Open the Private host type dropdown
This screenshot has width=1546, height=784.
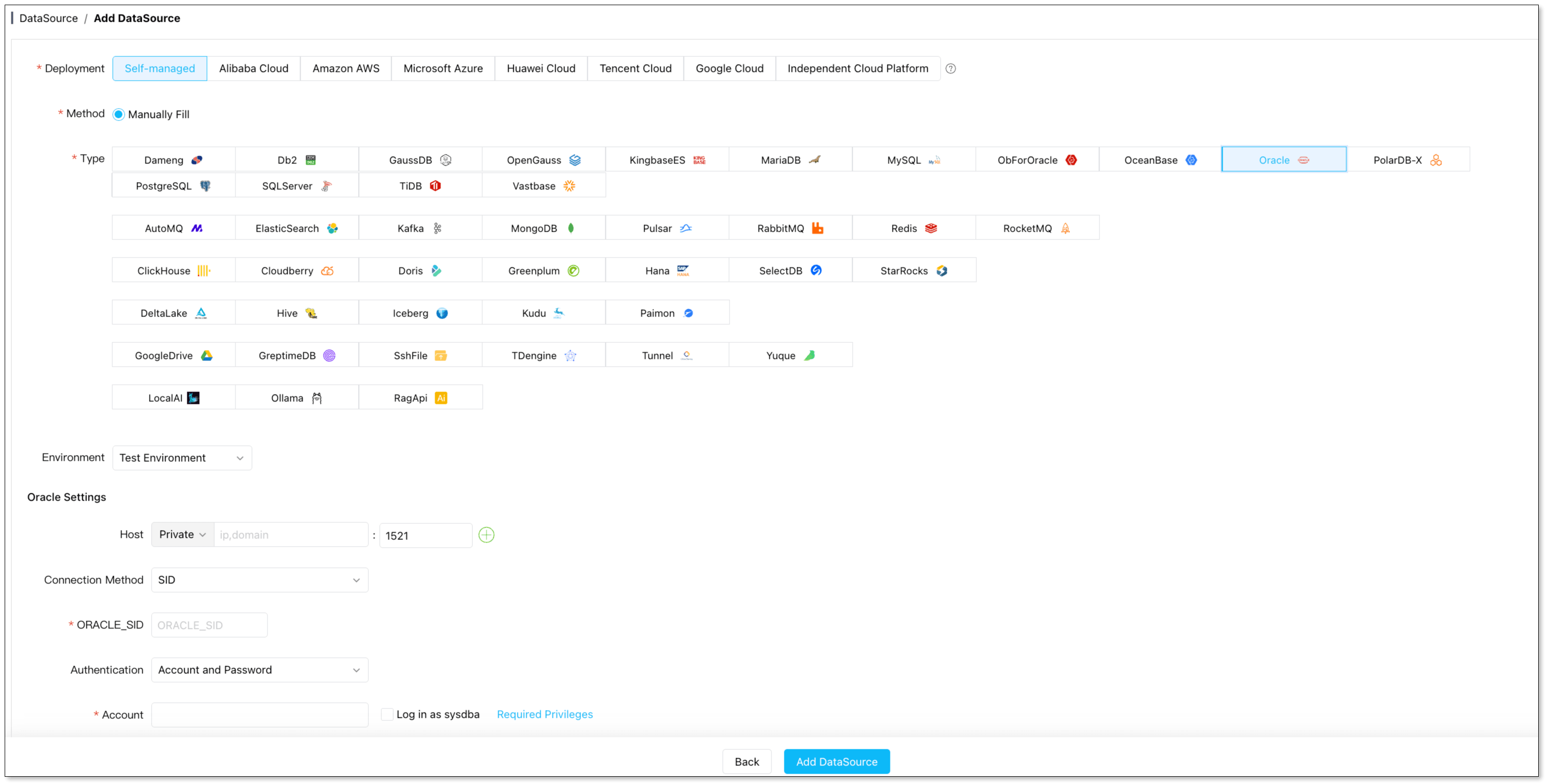183,534
